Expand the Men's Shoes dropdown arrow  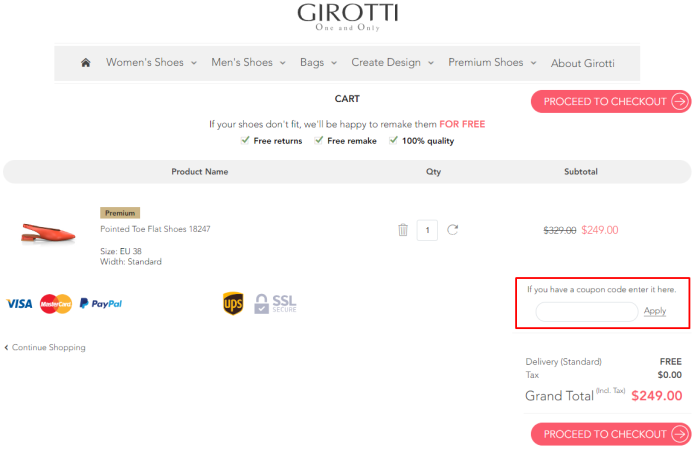[283, 63]
